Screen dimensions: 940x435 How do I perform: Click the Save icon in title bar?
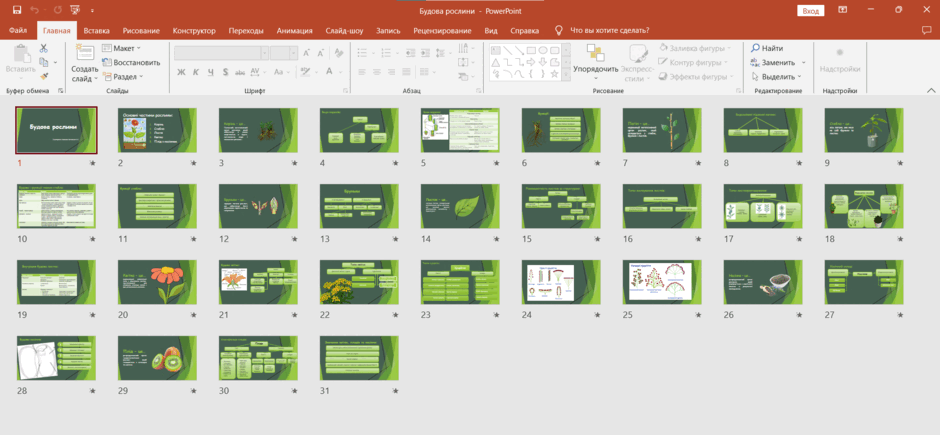(x=16, y=10)
